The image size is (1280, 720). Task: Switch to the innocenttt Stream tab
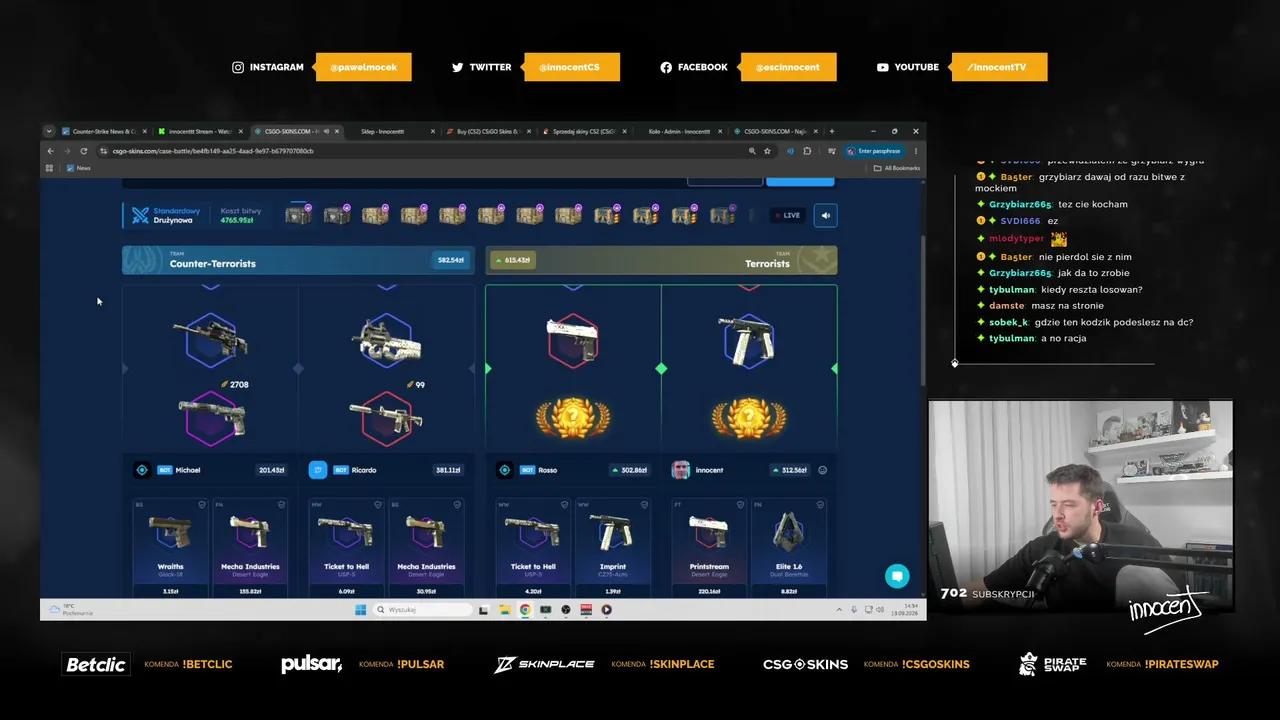tap(200, 131)
